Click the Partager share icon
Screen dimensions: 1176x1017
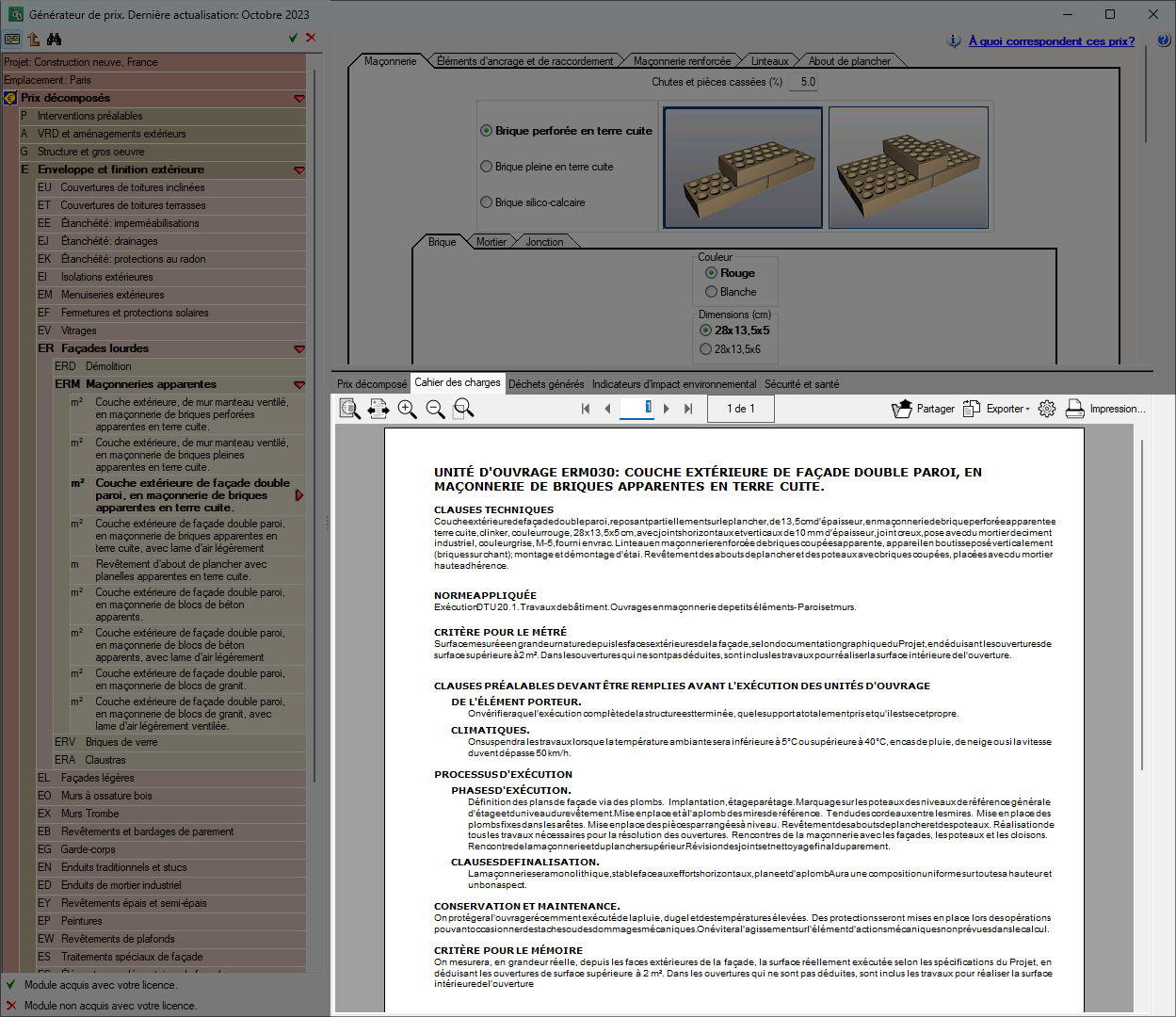point(902,409)
